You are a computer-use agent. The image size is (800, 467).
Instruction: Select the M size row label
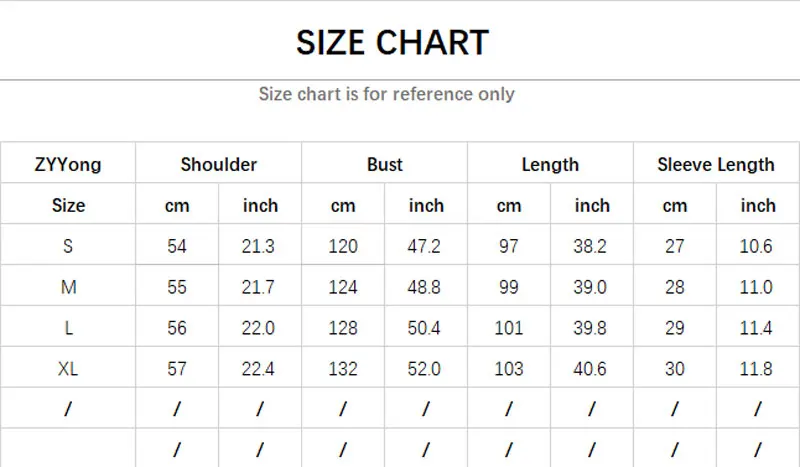tap(68, 287)
